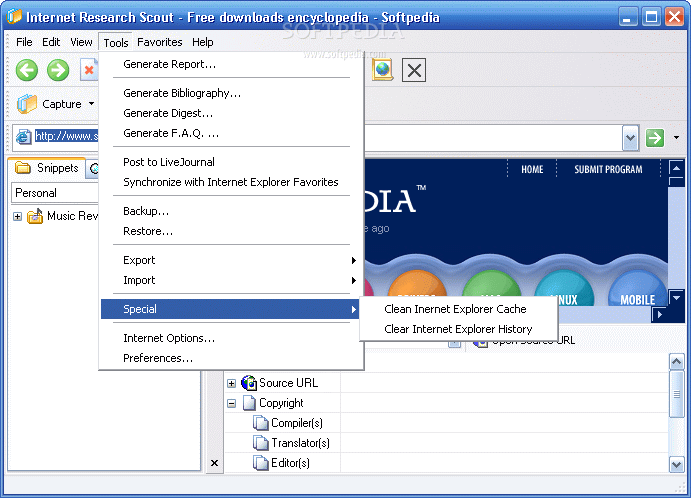Collapse the Copyright tree node
This screenshot has height=498, width=691.
(231, 403)
